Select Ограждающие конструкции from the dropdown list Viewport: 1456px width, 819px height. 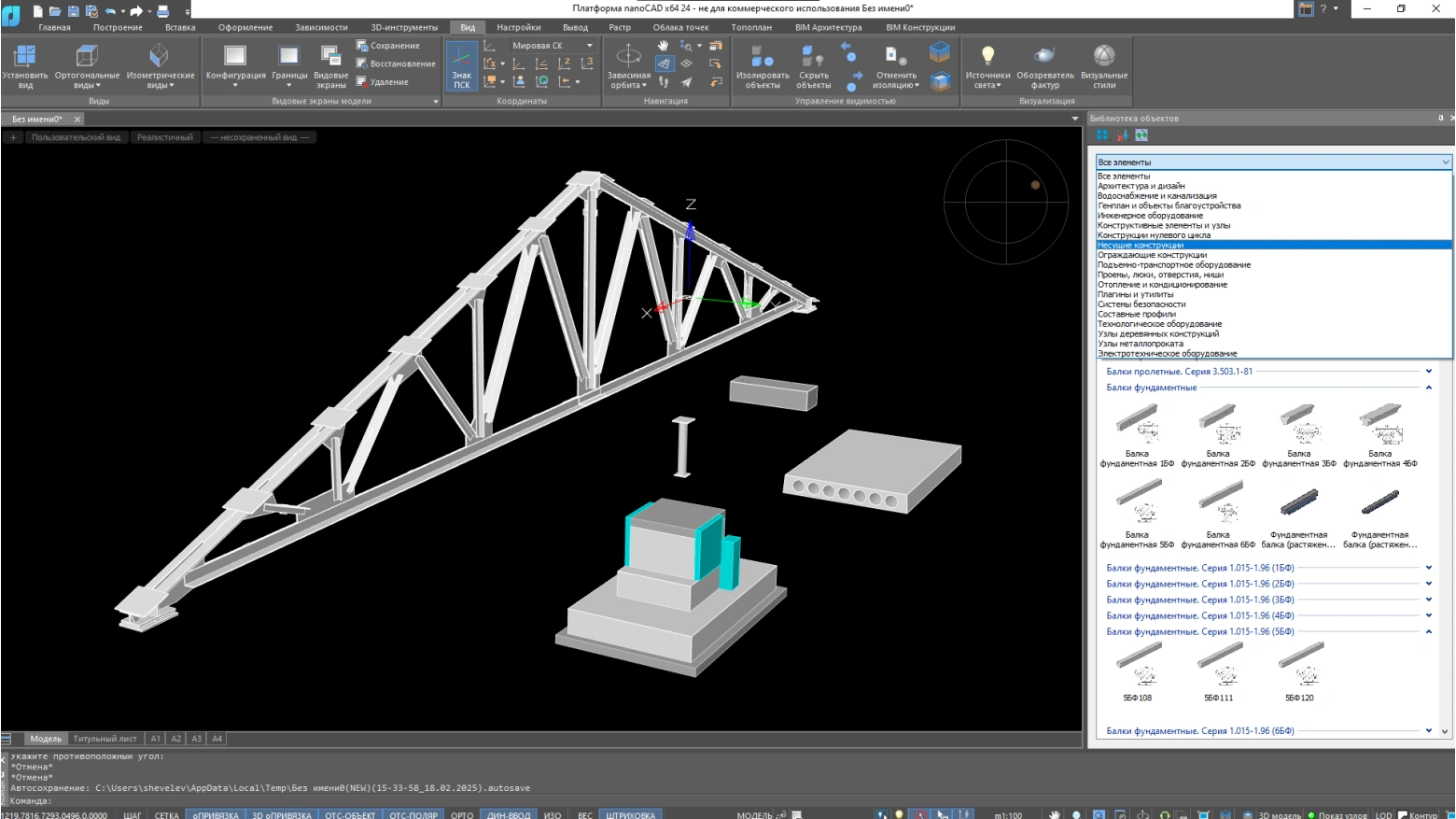(1152, 255)
